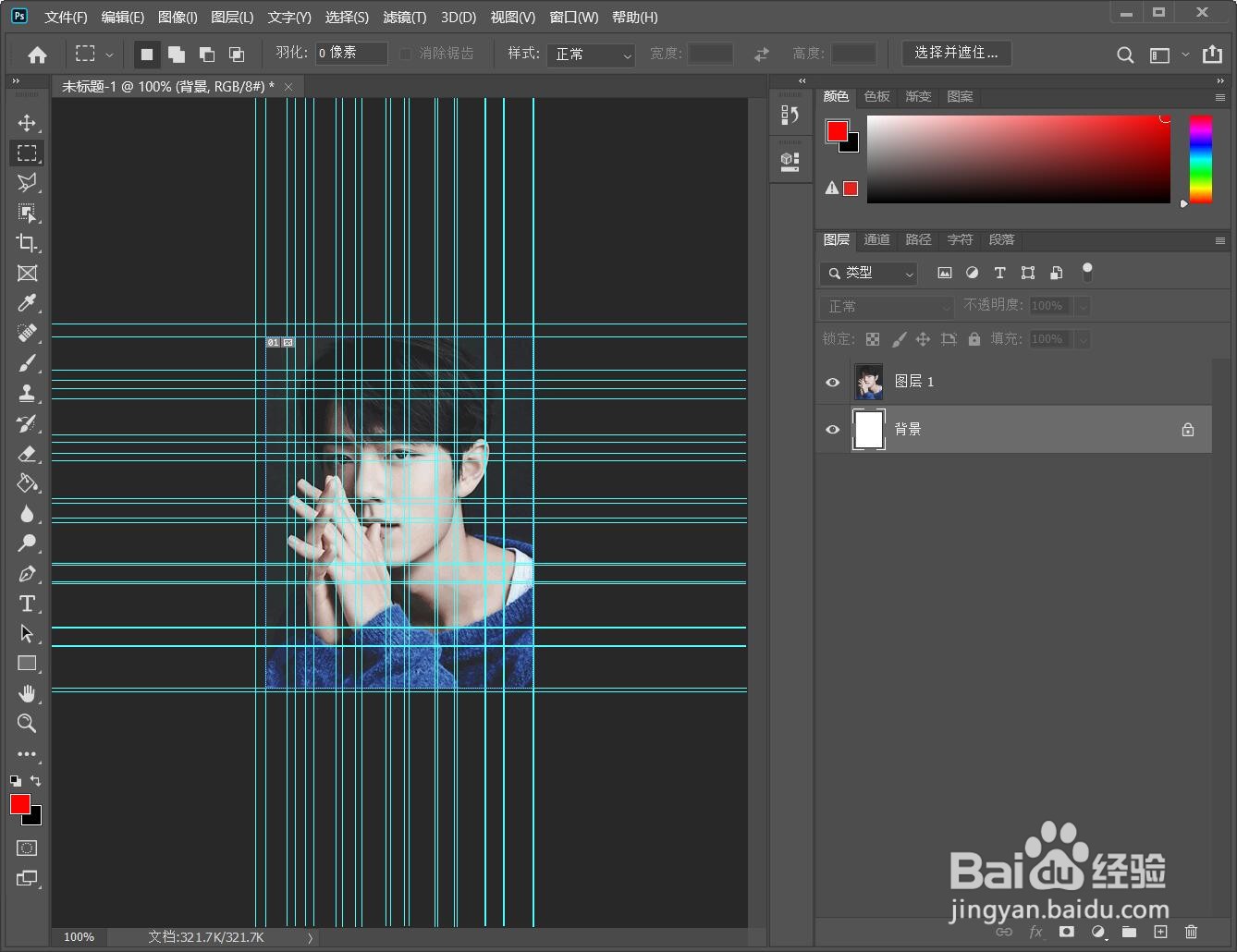
Task: Enable Intersect with selection mode
Action: pos(237,55)
